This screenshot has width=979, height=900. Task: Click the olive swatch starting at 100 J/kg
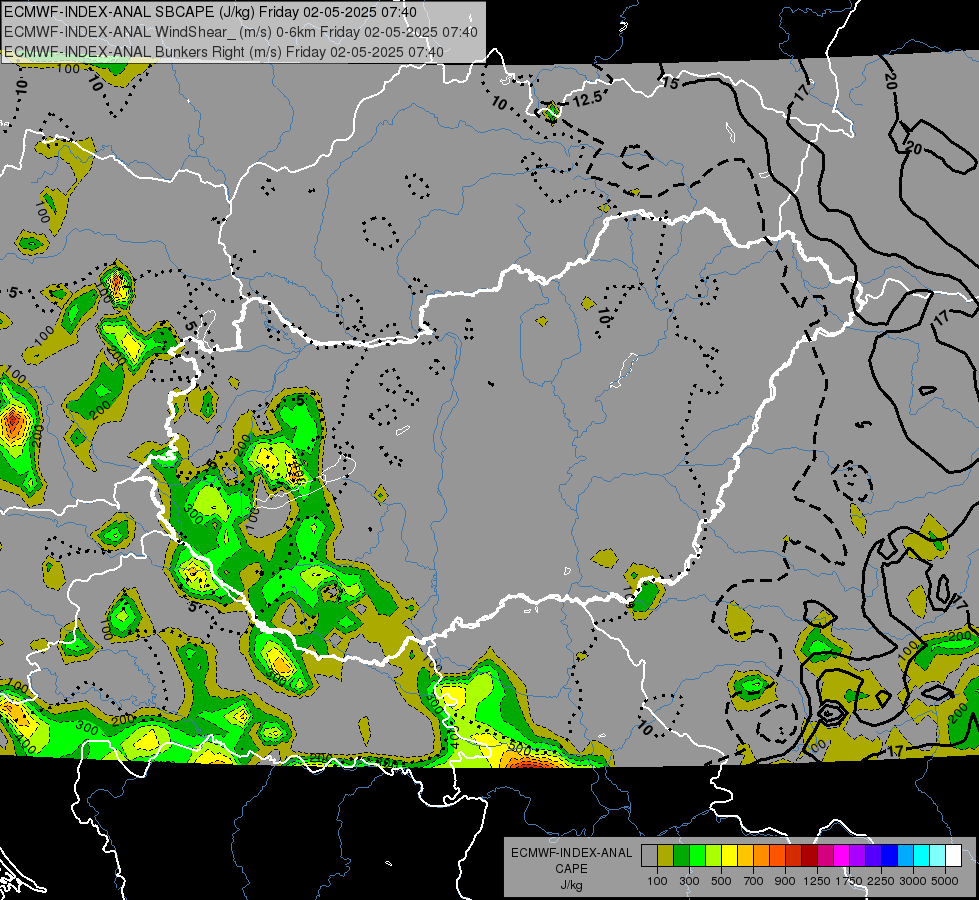(666, 855)
